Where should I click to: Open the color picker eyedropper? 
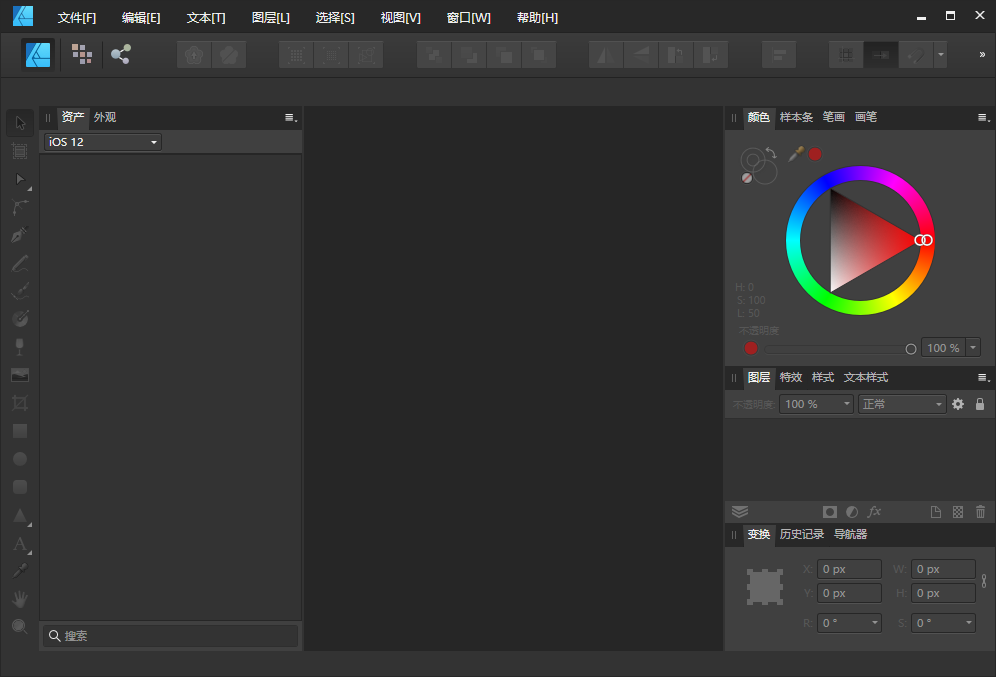point(795,153)
